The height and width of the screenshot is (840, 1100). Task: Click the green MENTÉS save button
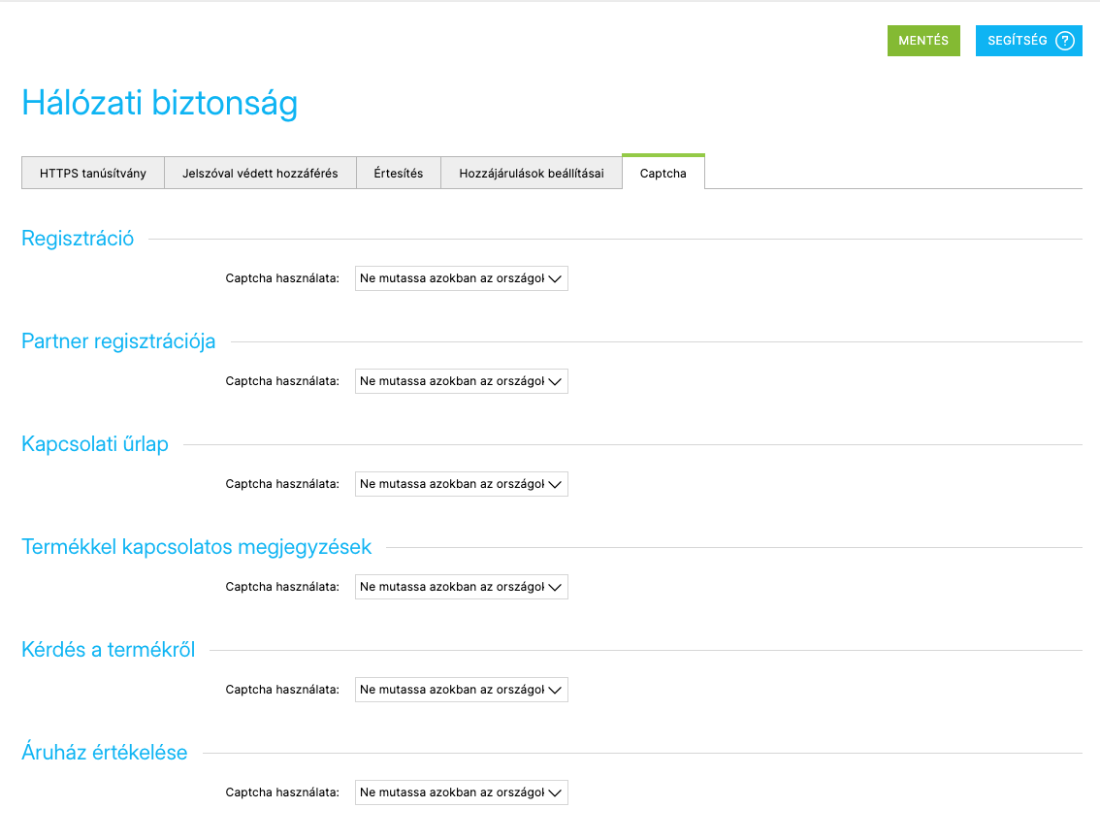click(923, 41)
